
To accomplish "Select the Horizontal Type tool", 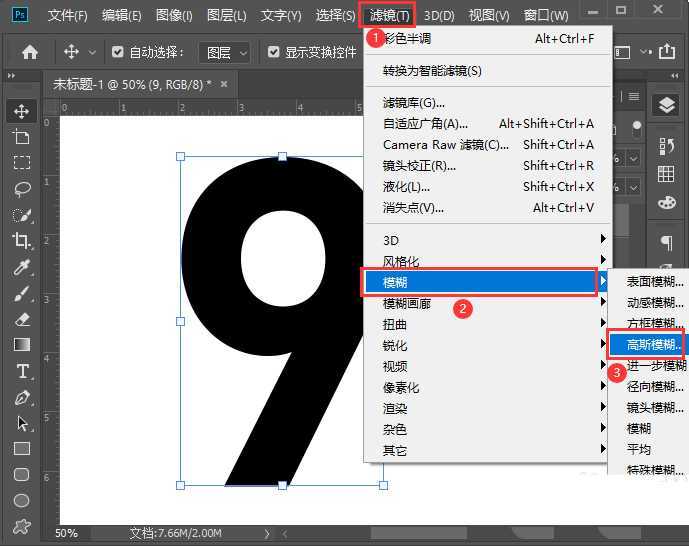I will 21,371.
